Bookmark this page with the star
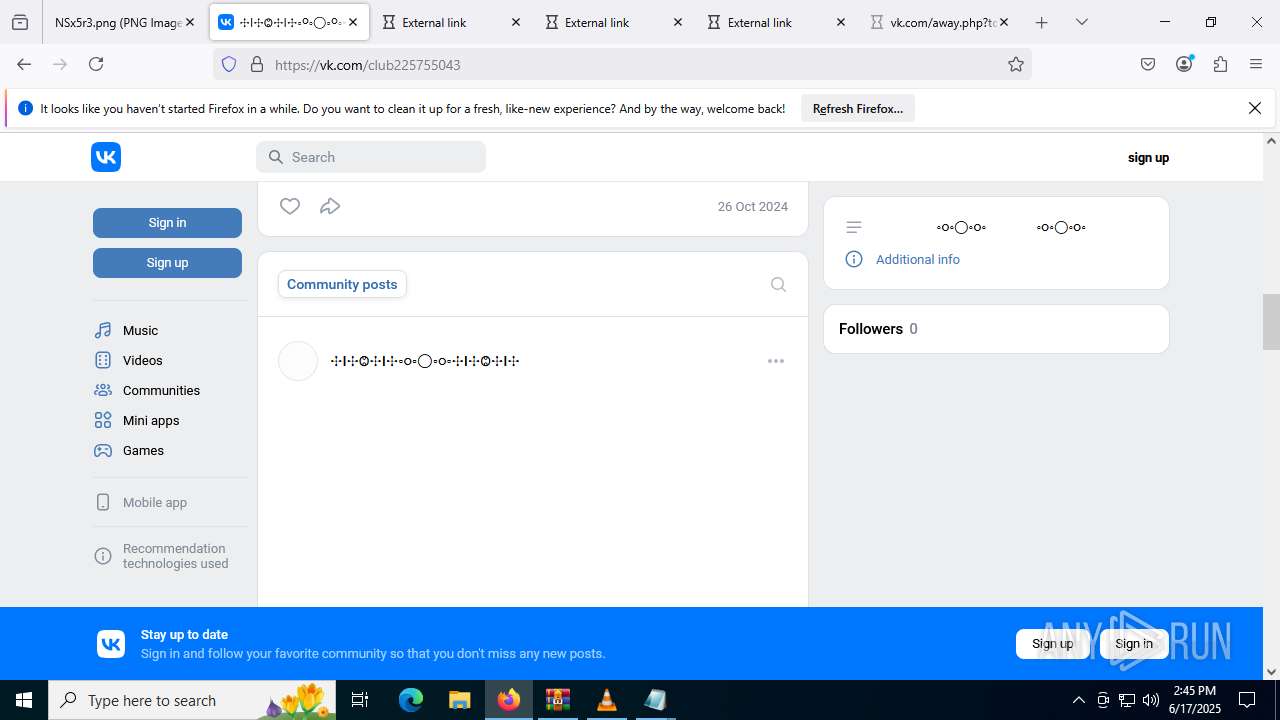1280x720 pixels. (x=1016, y=64)
